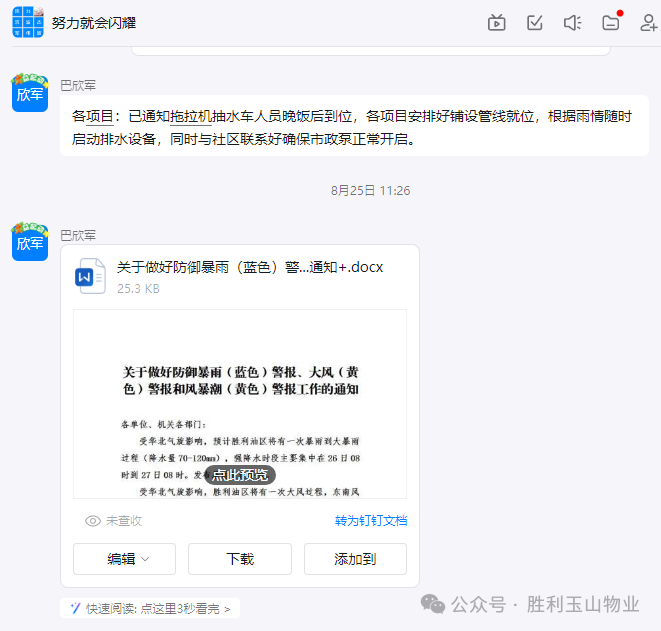Open the group live broadcast TV icon
Image resolution: width=661 pixels, height=631 pixels.
point(497,22)
